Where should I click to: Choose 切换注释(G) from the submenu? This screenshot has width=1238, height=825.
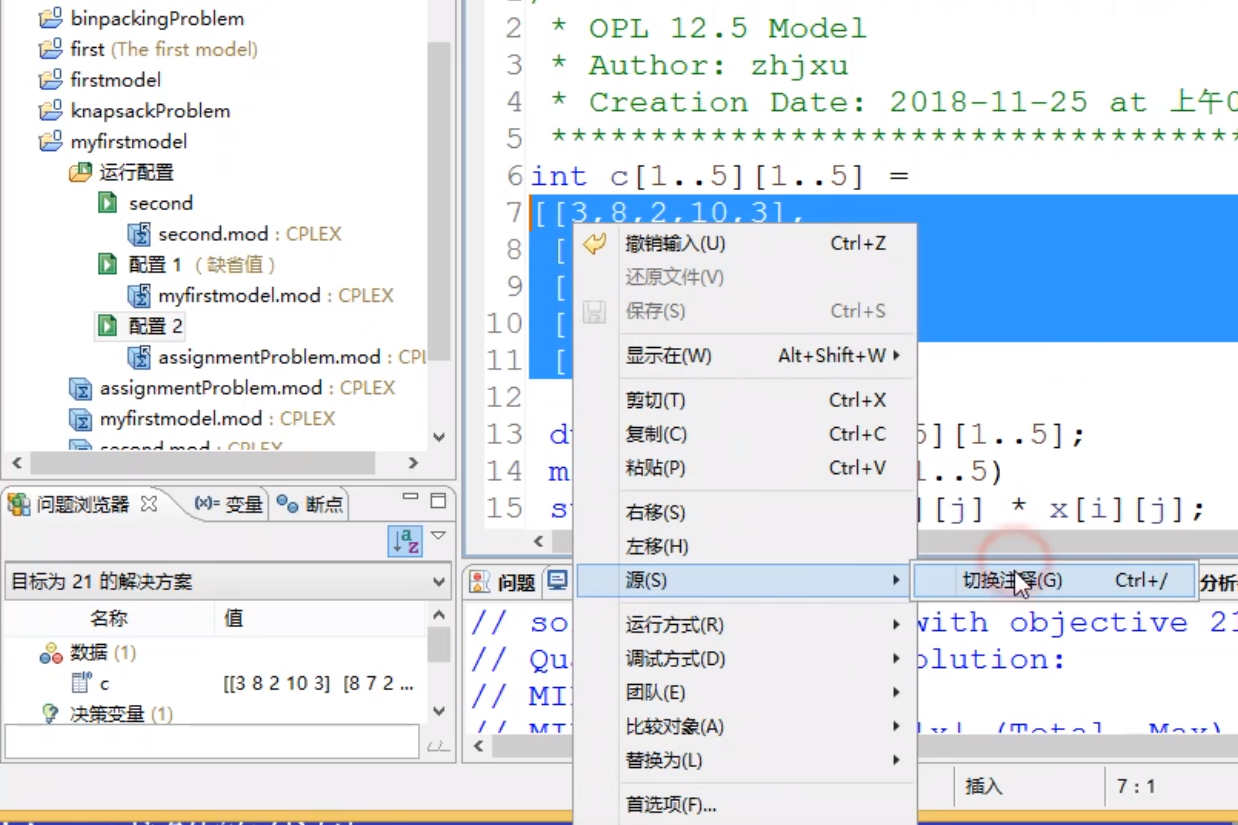(1054, 581)
